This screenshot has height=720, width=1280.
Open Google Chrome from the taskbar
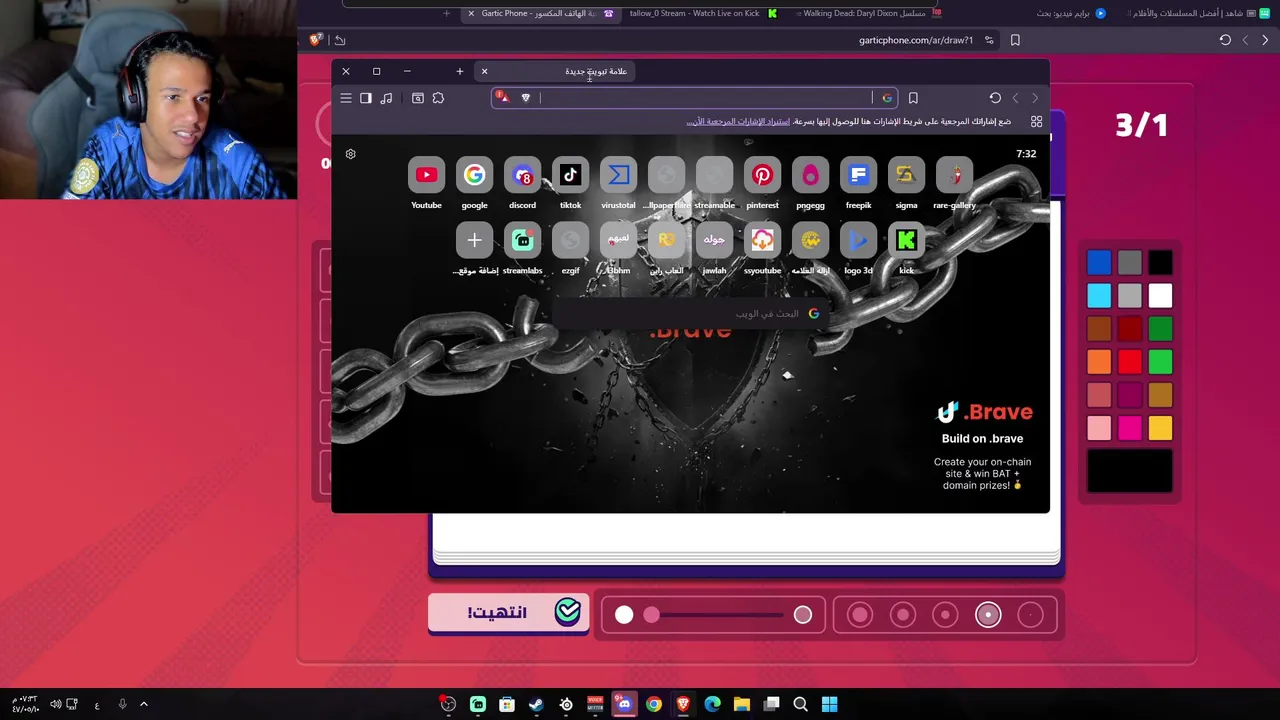653,704
